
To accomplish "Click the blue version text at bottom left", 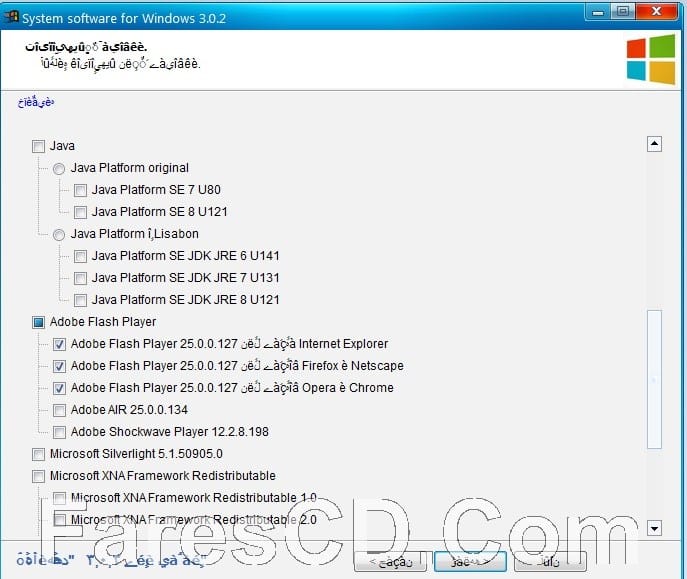I will pos(110,560).
